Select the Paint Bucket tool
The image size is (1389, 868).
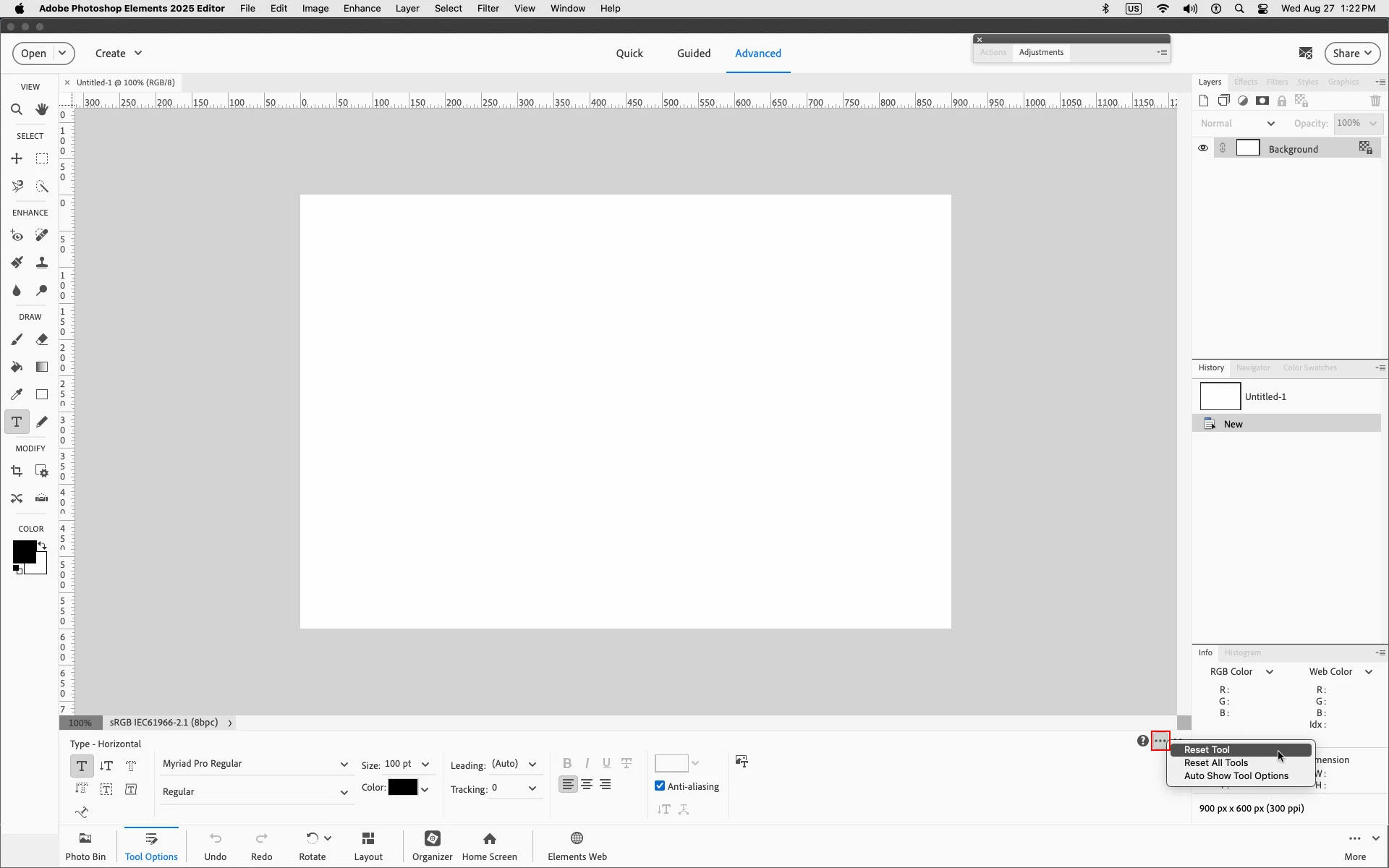click(x=17, y=367)
